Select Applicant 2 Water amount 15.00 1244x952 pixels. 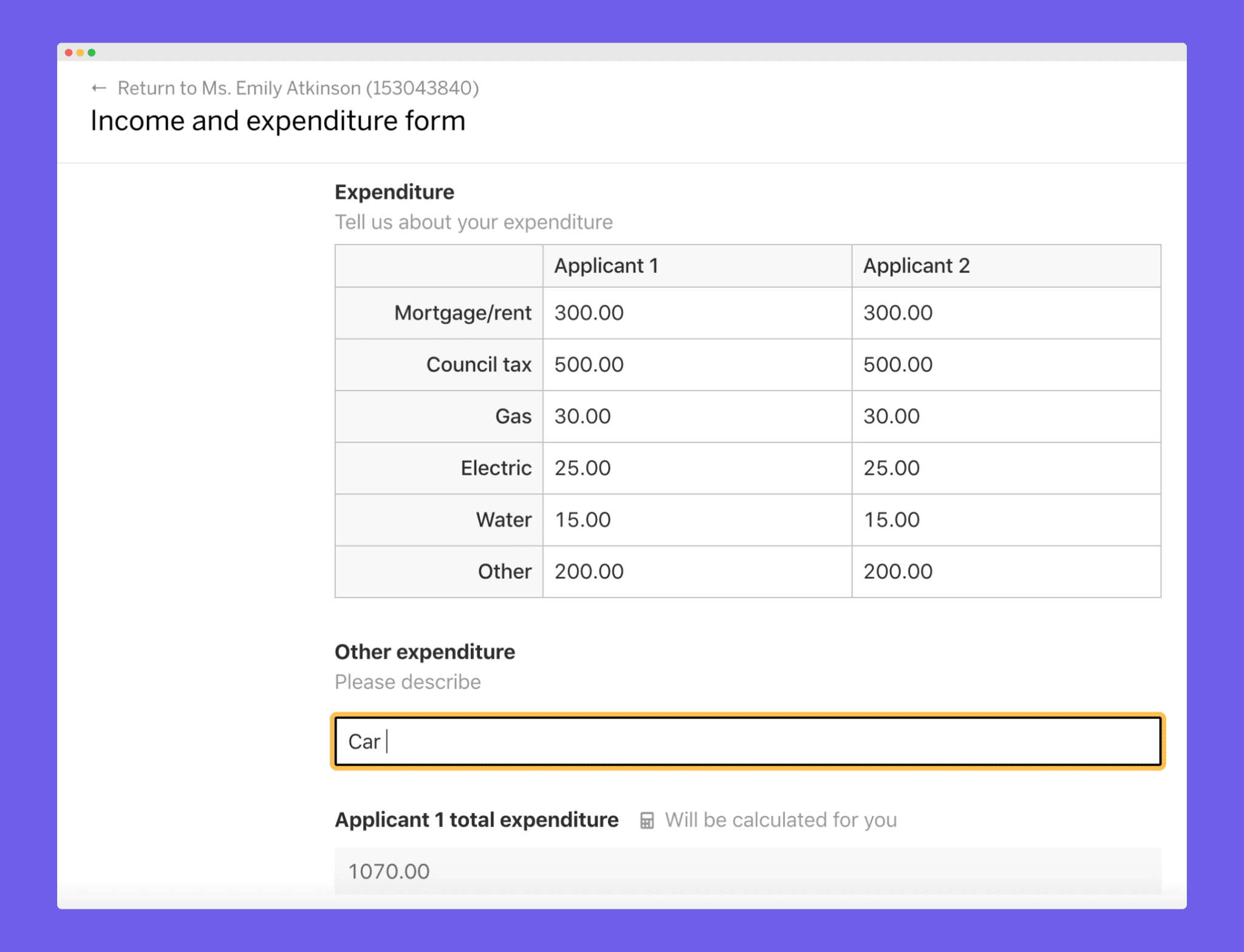891,520
